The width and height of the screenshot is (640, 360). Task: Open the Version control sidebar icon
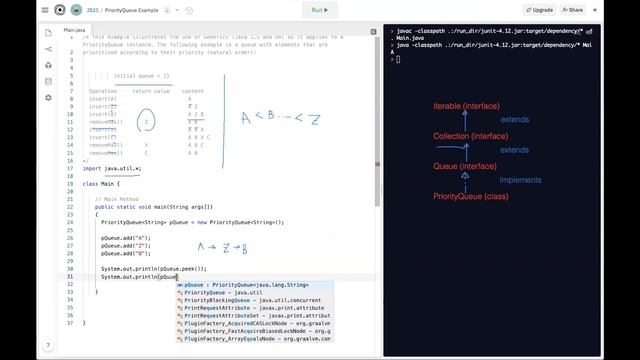coord(48,49)
